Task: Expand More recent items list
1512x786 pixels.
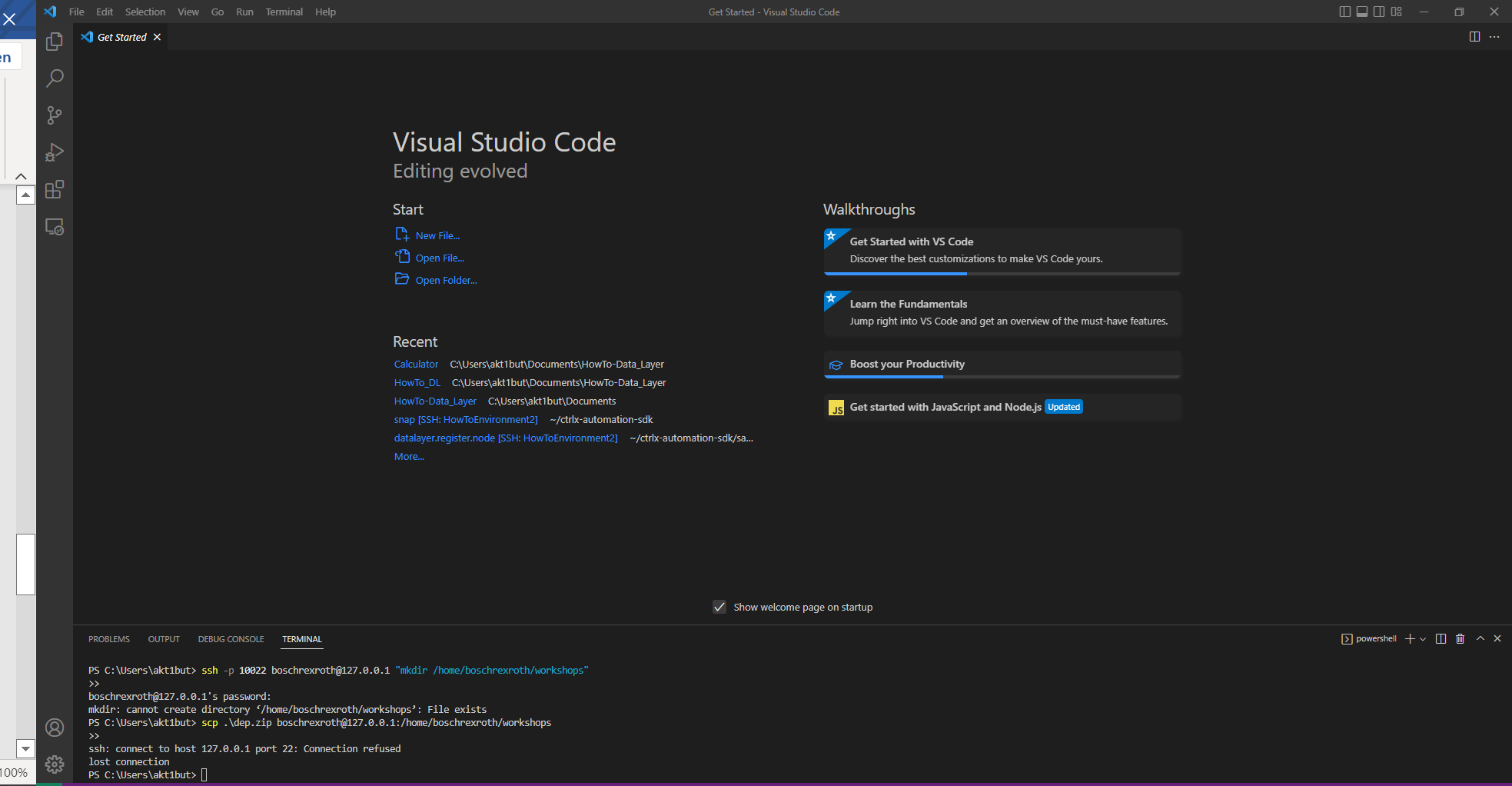Action: pos(409,457)
